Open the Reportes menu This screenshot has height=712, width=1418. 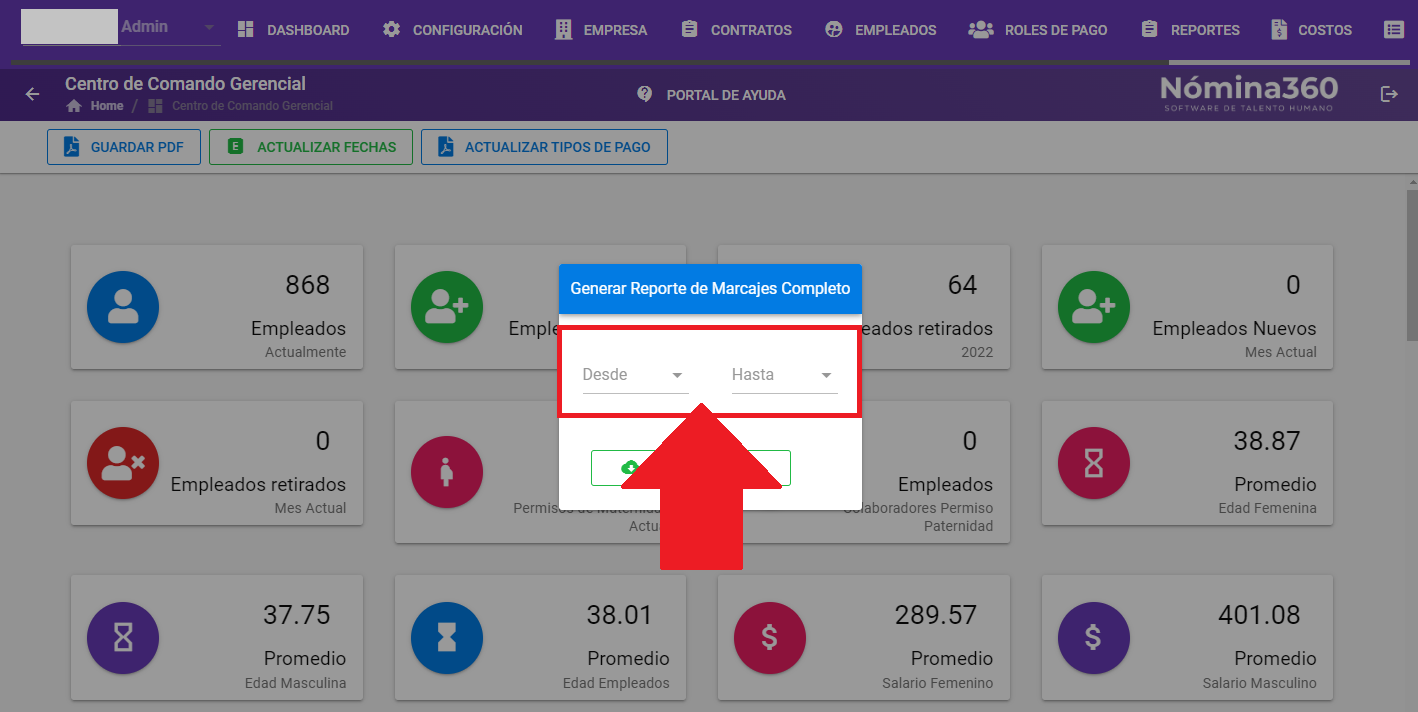click(1190, 30)
